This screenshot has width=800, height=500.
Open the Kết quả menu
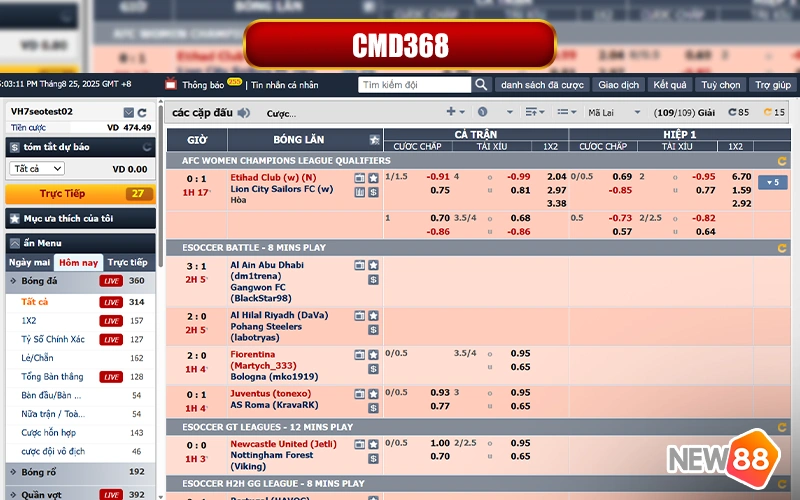tap(670, 85)
